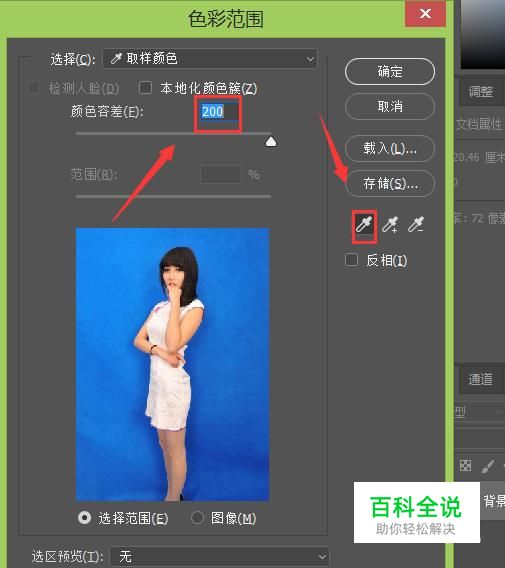
Task: Choose the 选择范围 radio button
Action: 84,518
